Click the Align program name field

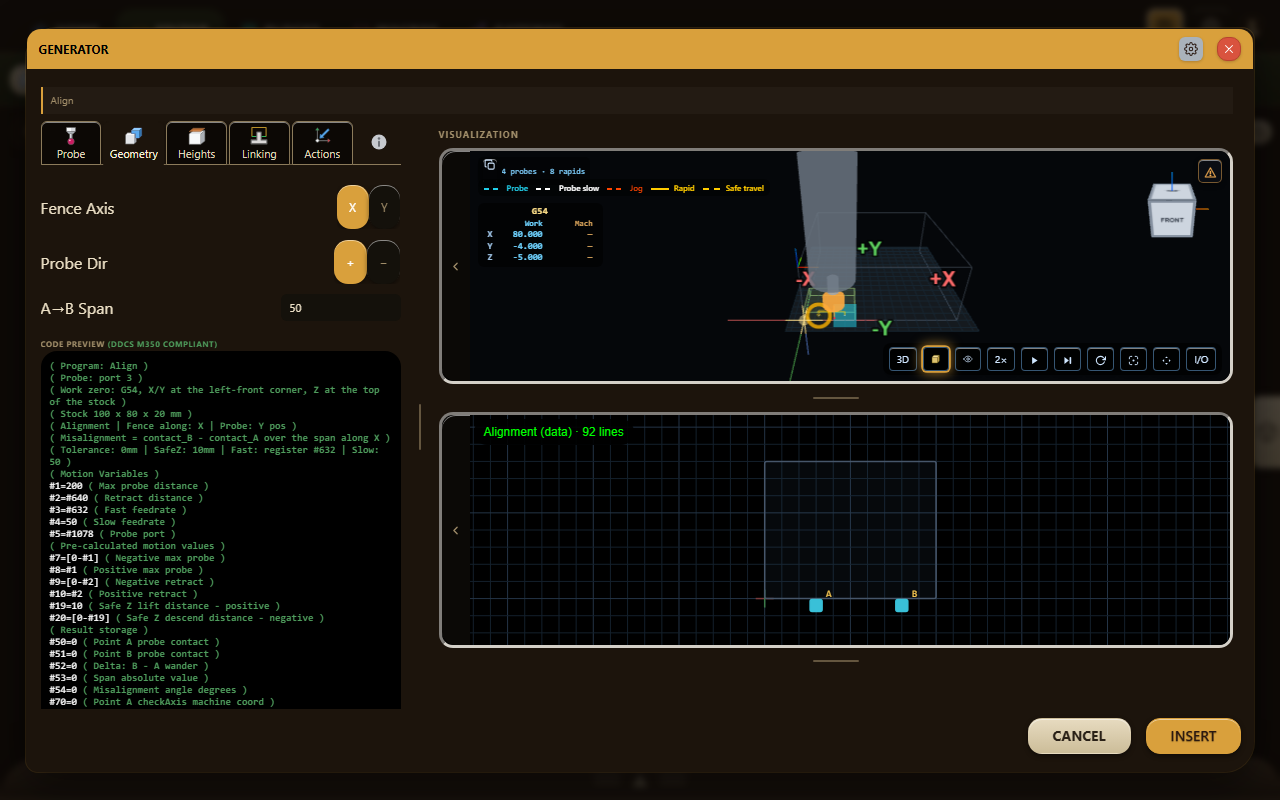click(x=637, y=100)
